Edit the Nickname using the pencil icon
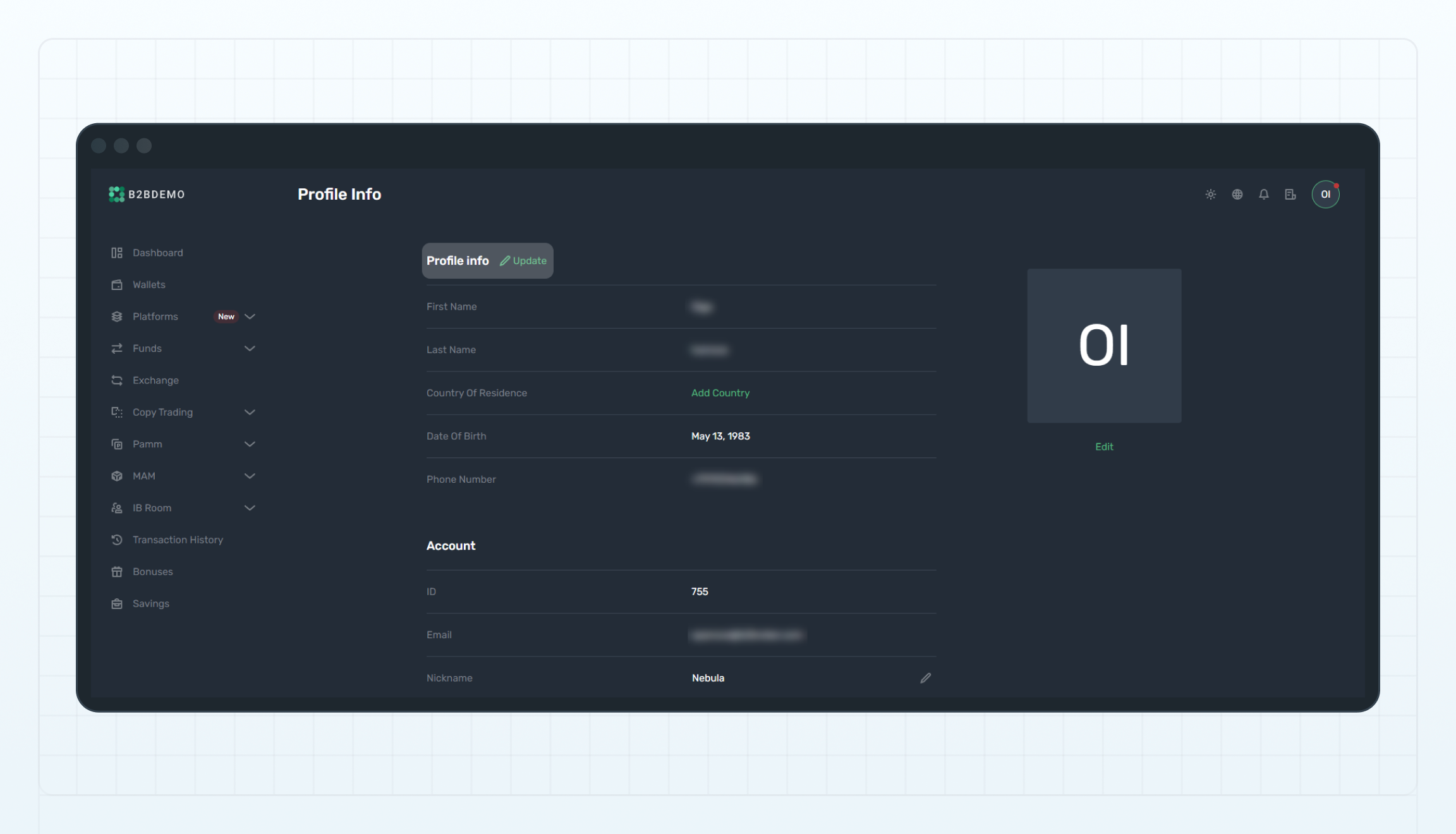1456x834 pixels. [x=925, y=677]
